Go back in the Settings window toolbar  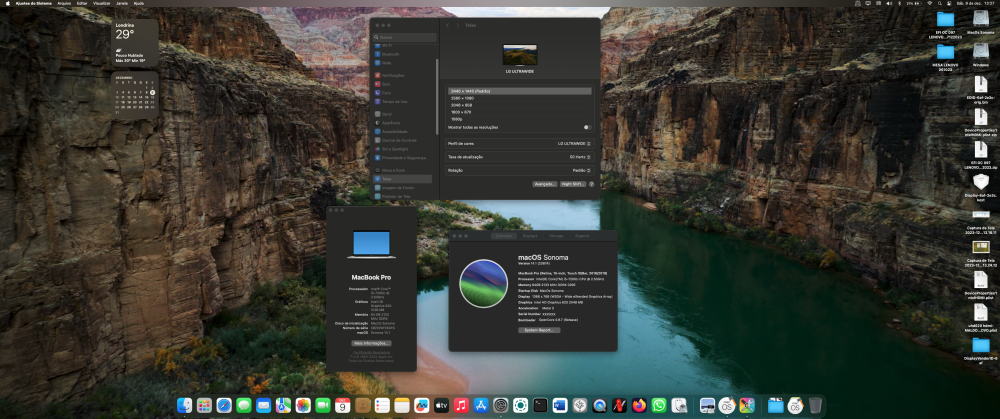(448, 25)
